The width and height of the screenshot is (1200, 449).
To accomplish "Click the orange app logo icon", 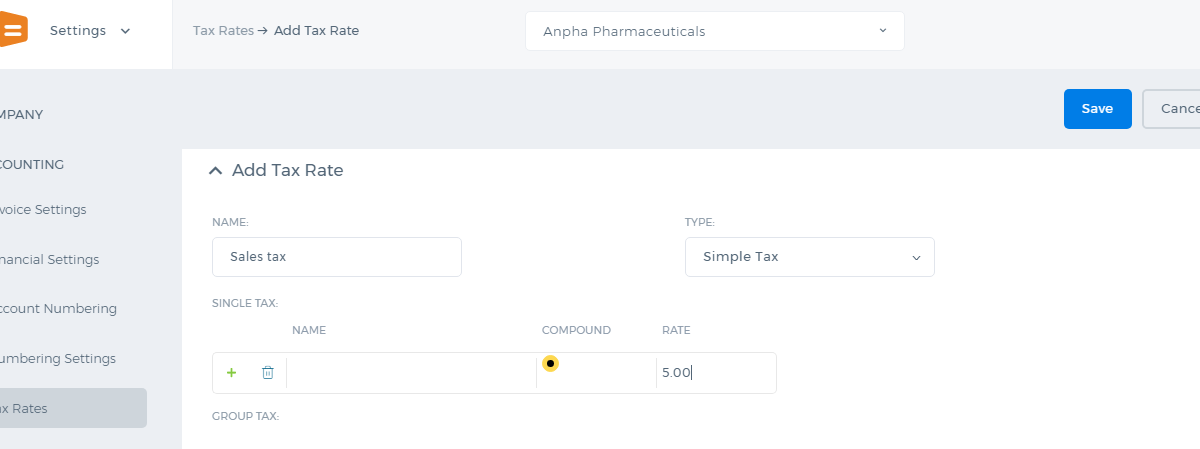I will 14,31.
